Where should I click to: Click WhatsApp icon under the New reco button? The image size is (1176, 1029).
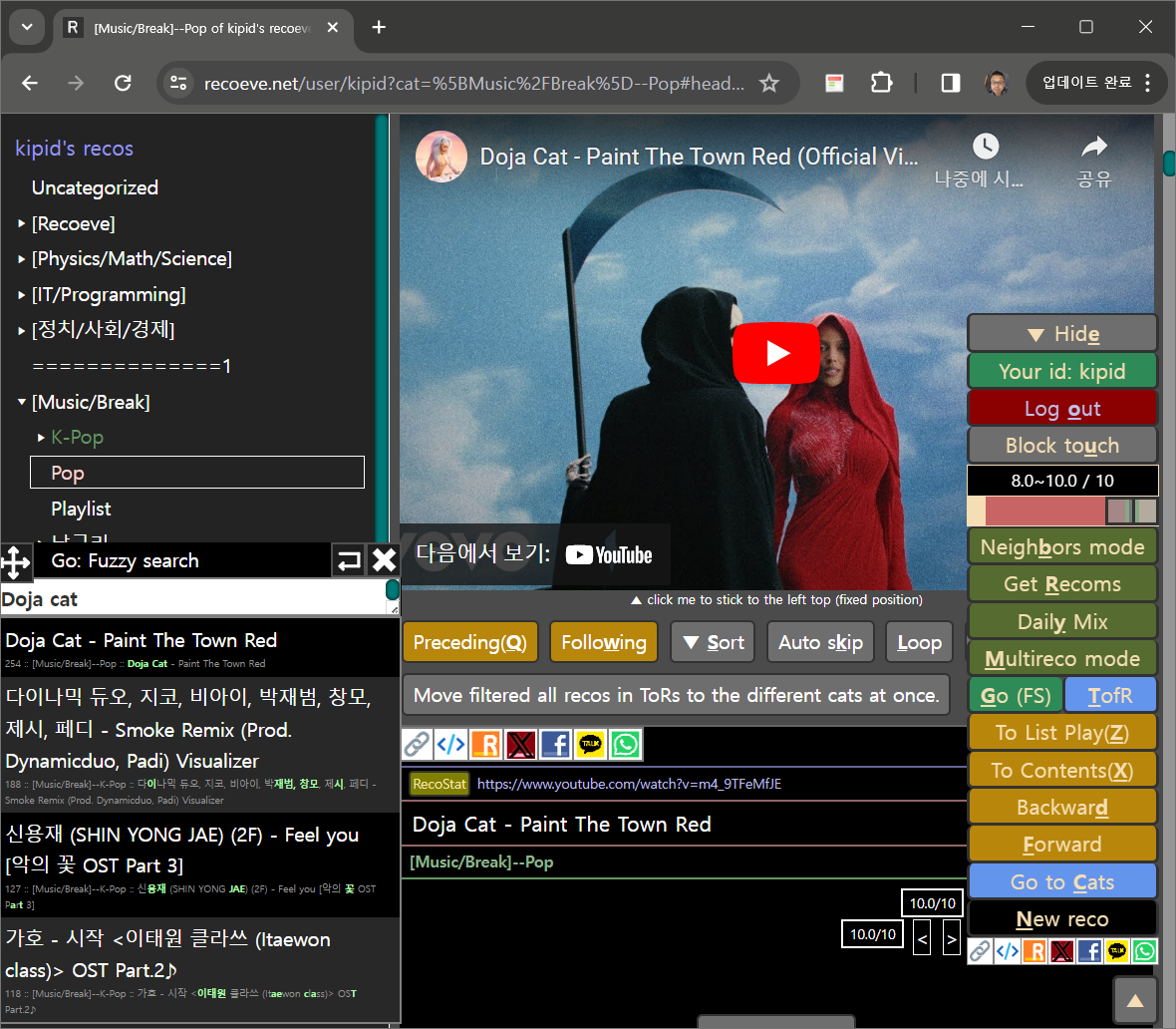pyautogui.click(x=1144, y=951)
